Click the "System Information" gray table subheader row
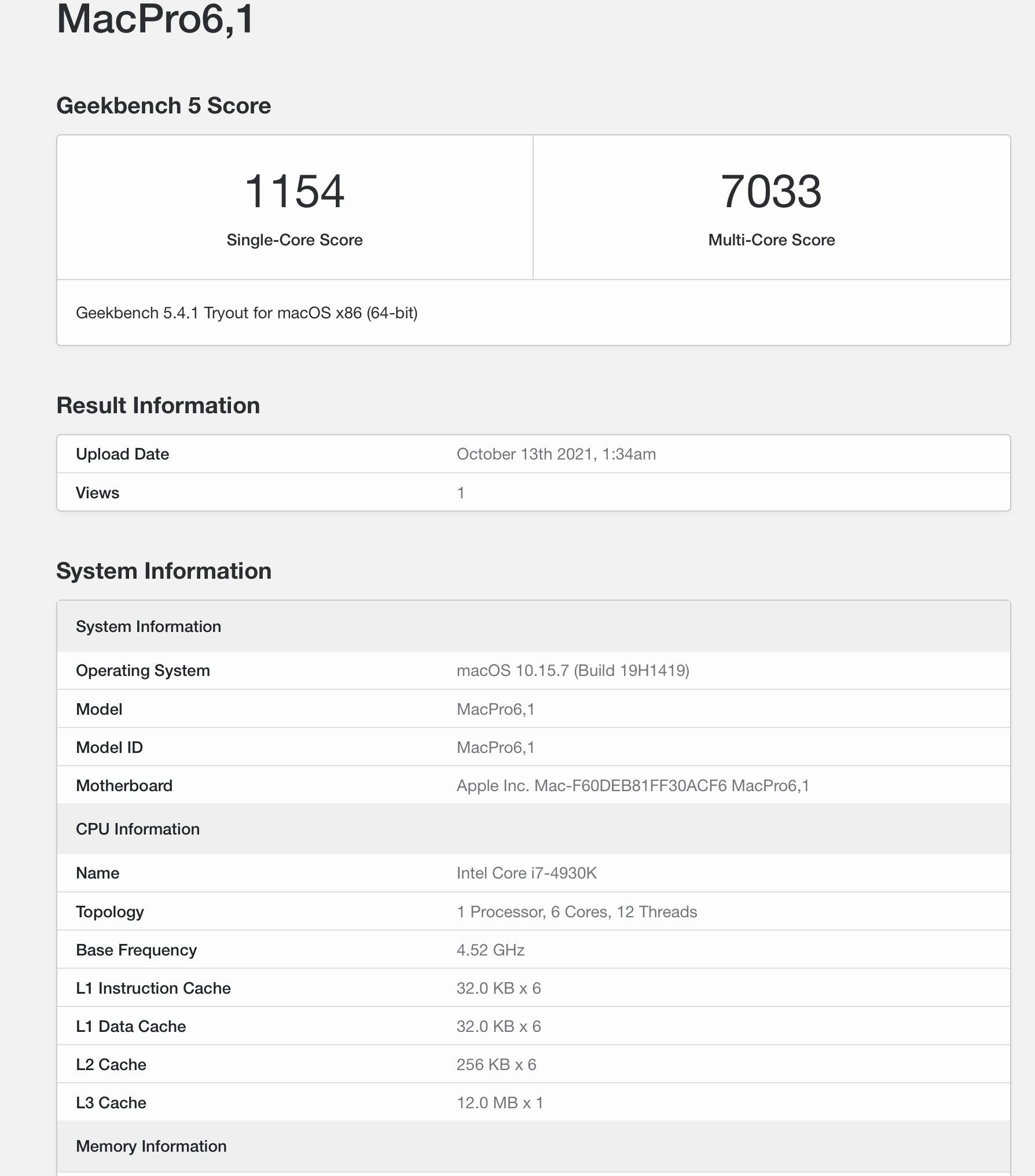This screenshot has height=1176, width=1035. pyautogui.click(x=534, y=627)
